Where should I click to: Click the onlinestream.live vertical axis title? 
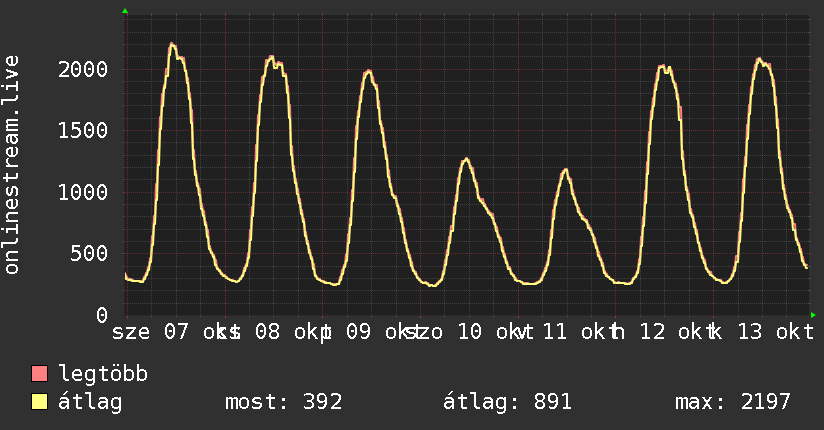point(11,165)
